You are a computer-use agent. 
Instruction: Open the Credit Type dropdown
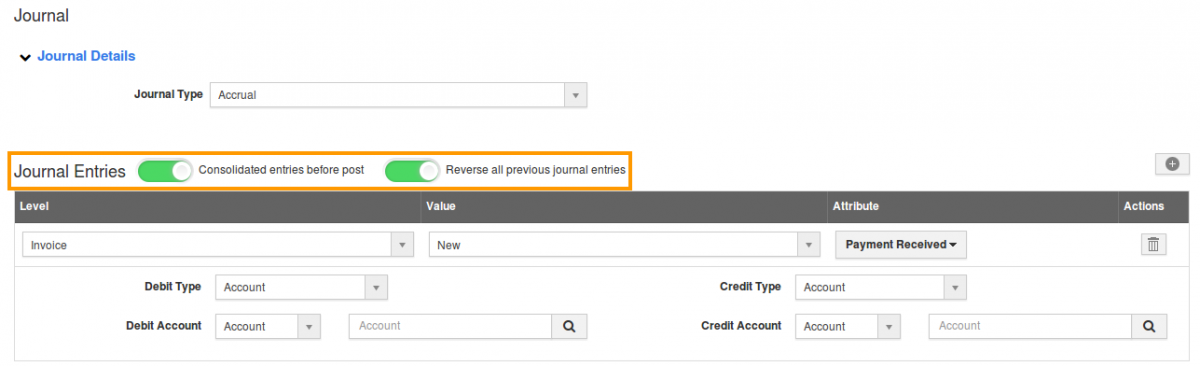click(x=881, y=287)
